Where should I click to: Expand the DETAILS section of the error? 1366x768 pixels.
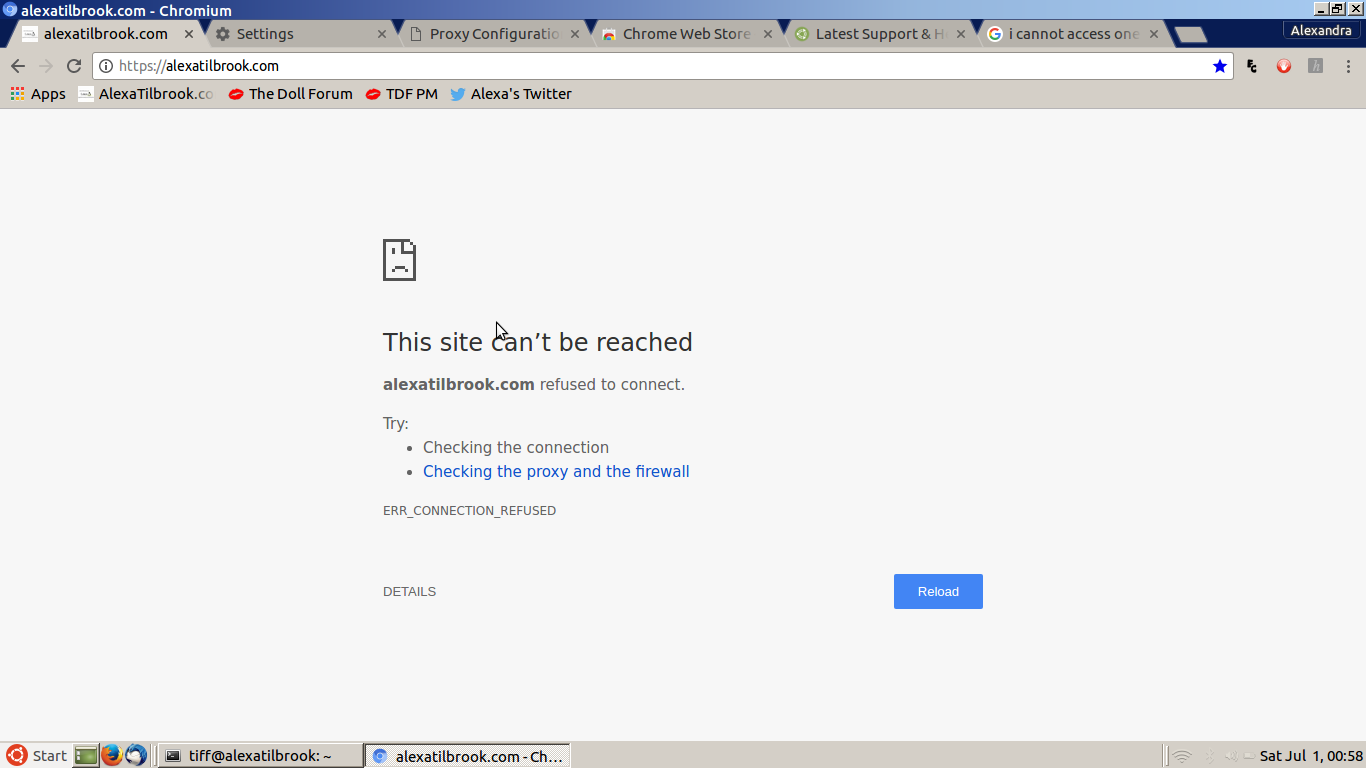(x=409, y=592)
